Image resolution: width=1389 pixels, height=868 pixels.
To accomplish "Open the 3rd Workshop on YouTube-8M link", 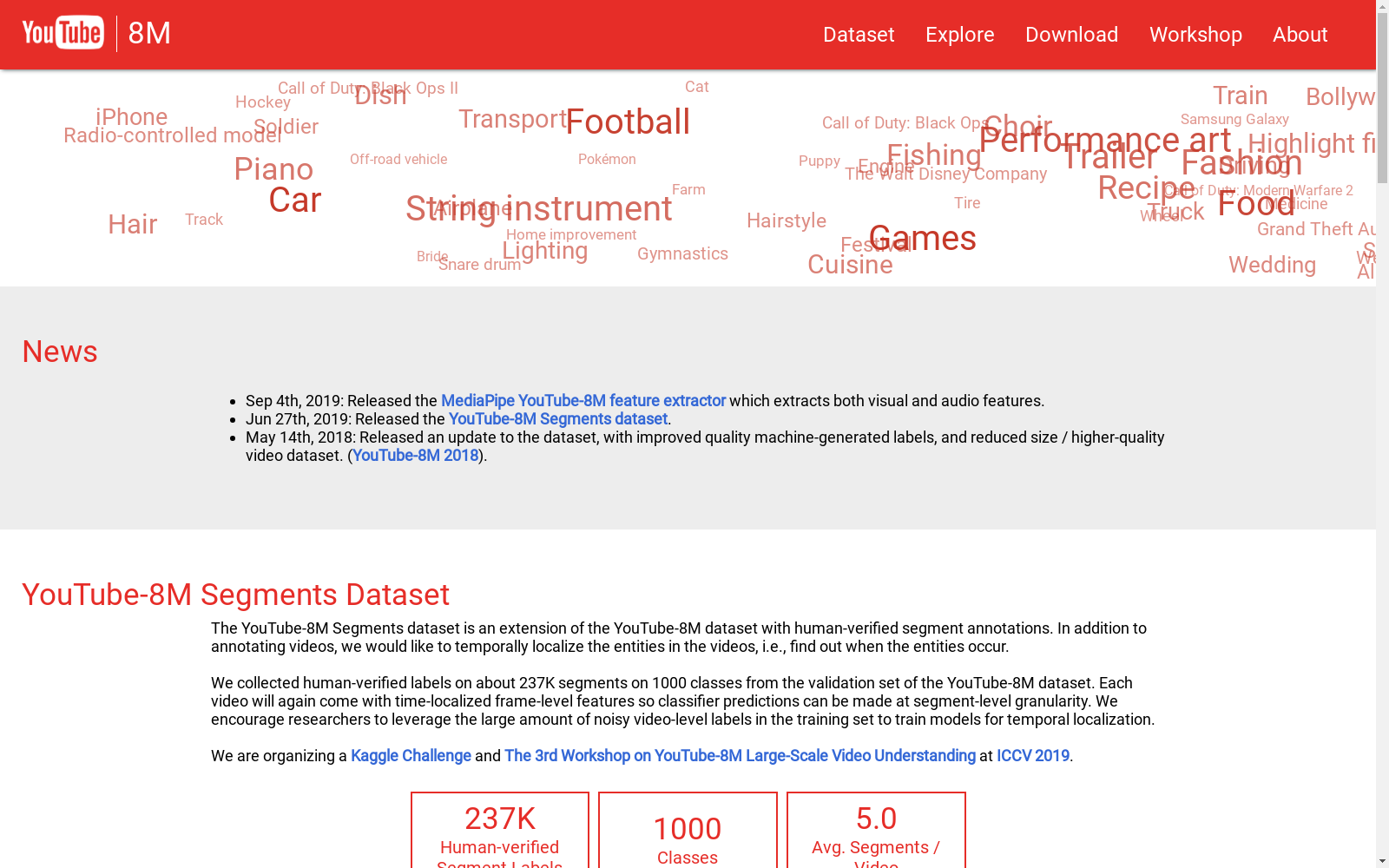I will tap(740, 756).
